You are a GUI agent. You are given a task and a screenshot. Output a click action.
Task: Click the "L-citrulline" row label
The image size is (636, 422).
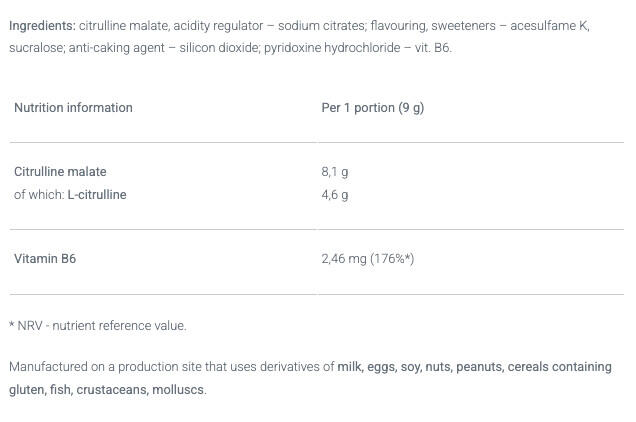(x=97, y=195)
